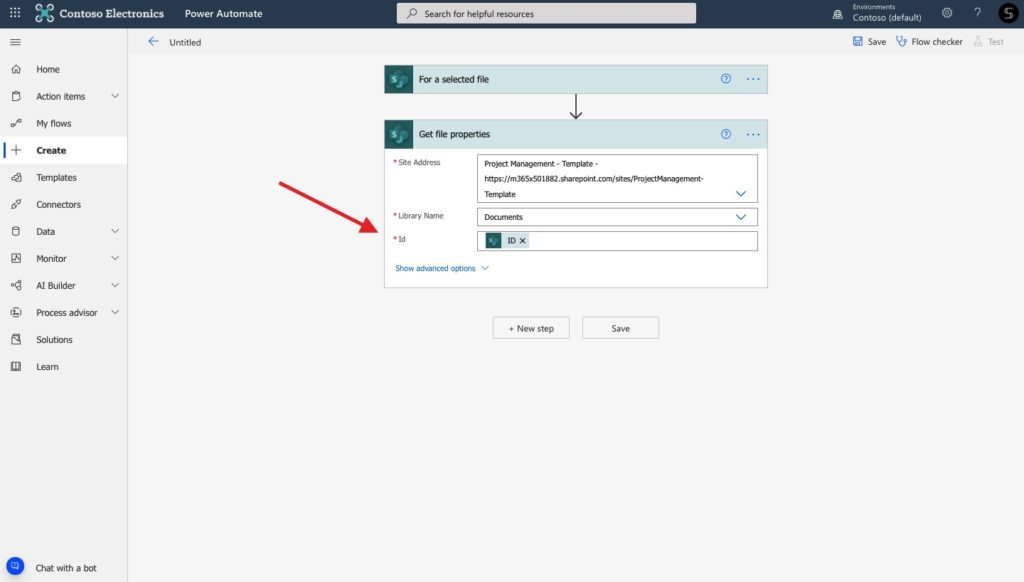1024x582 pixels.
Task: Open the 'Get file properties' ellipsis menu
Action: click(753, 134)
